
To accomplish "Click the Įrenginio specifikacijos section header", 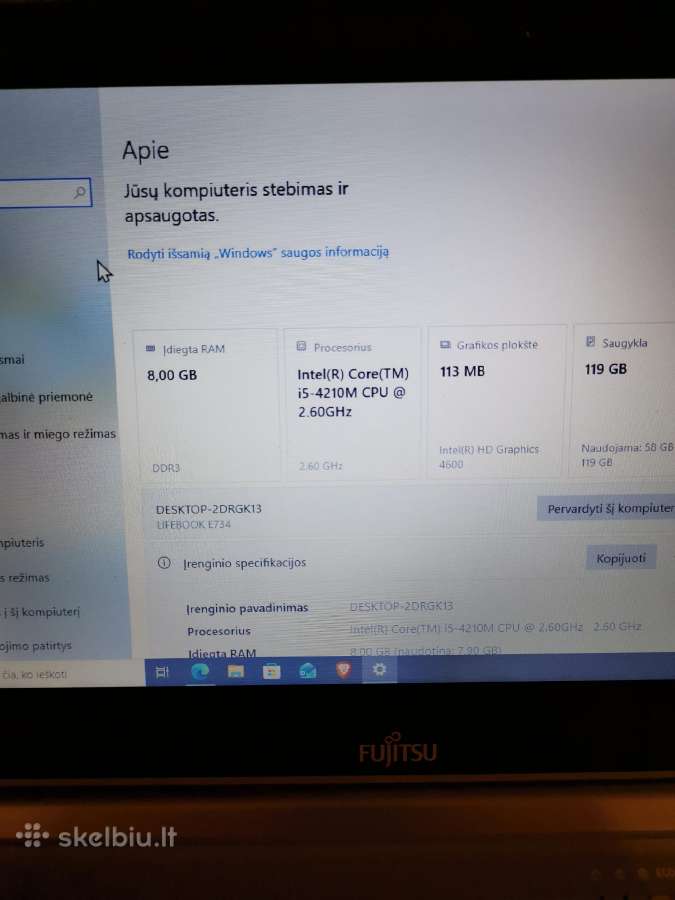I will [244, 563].
